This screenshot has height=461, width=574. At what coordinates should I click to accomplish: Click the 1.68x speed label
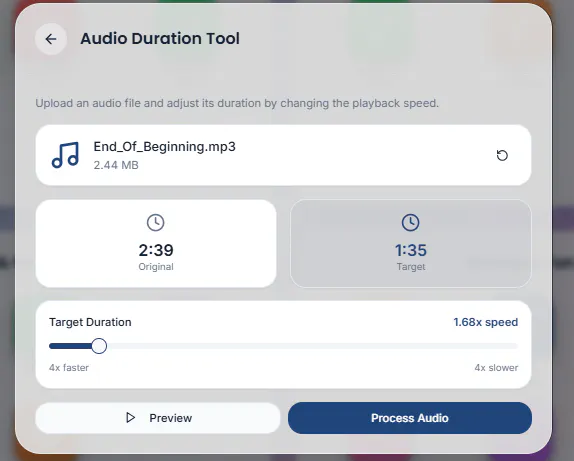pos(485,322)
